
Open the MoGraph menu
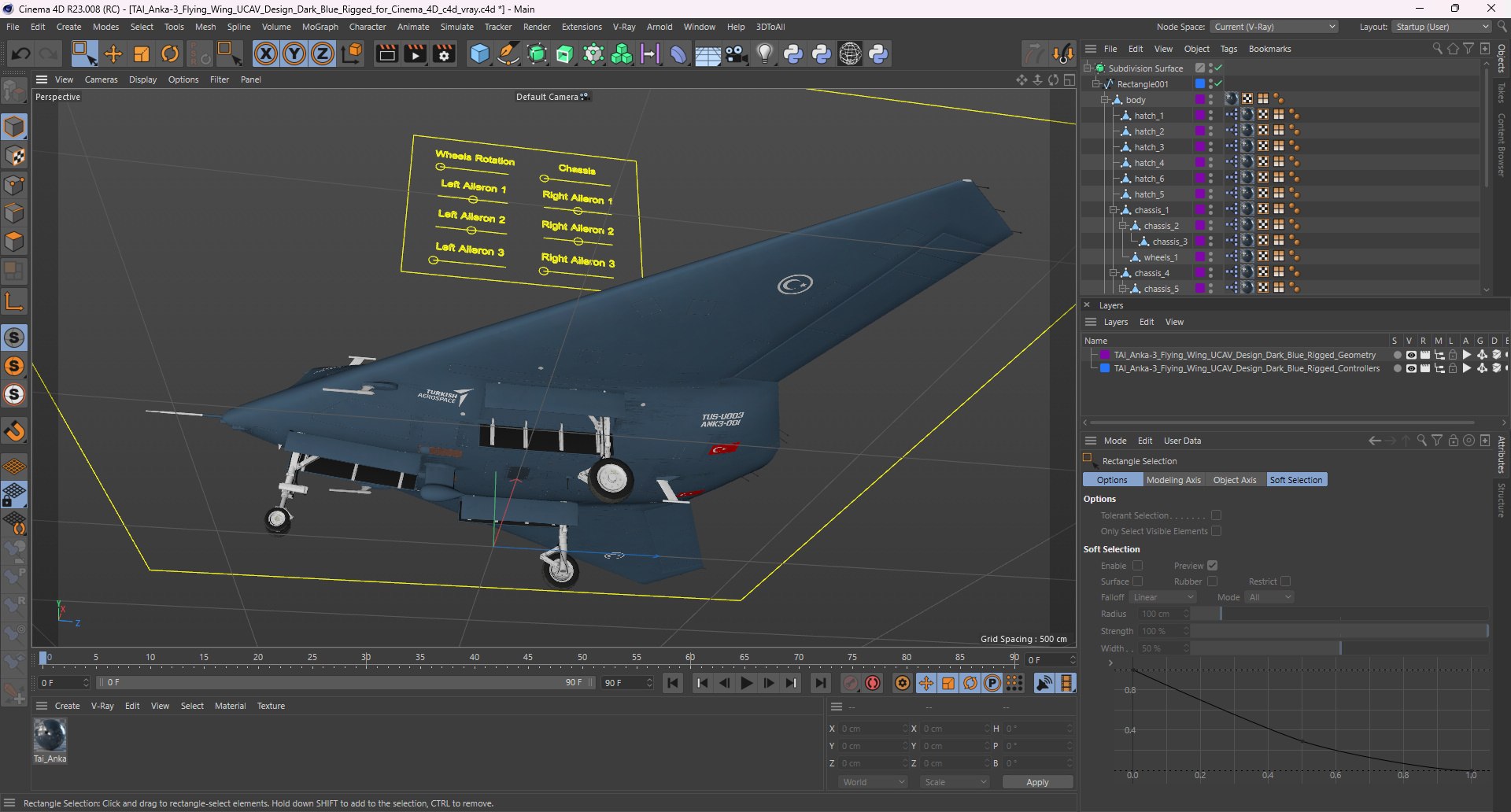point(320,27)
